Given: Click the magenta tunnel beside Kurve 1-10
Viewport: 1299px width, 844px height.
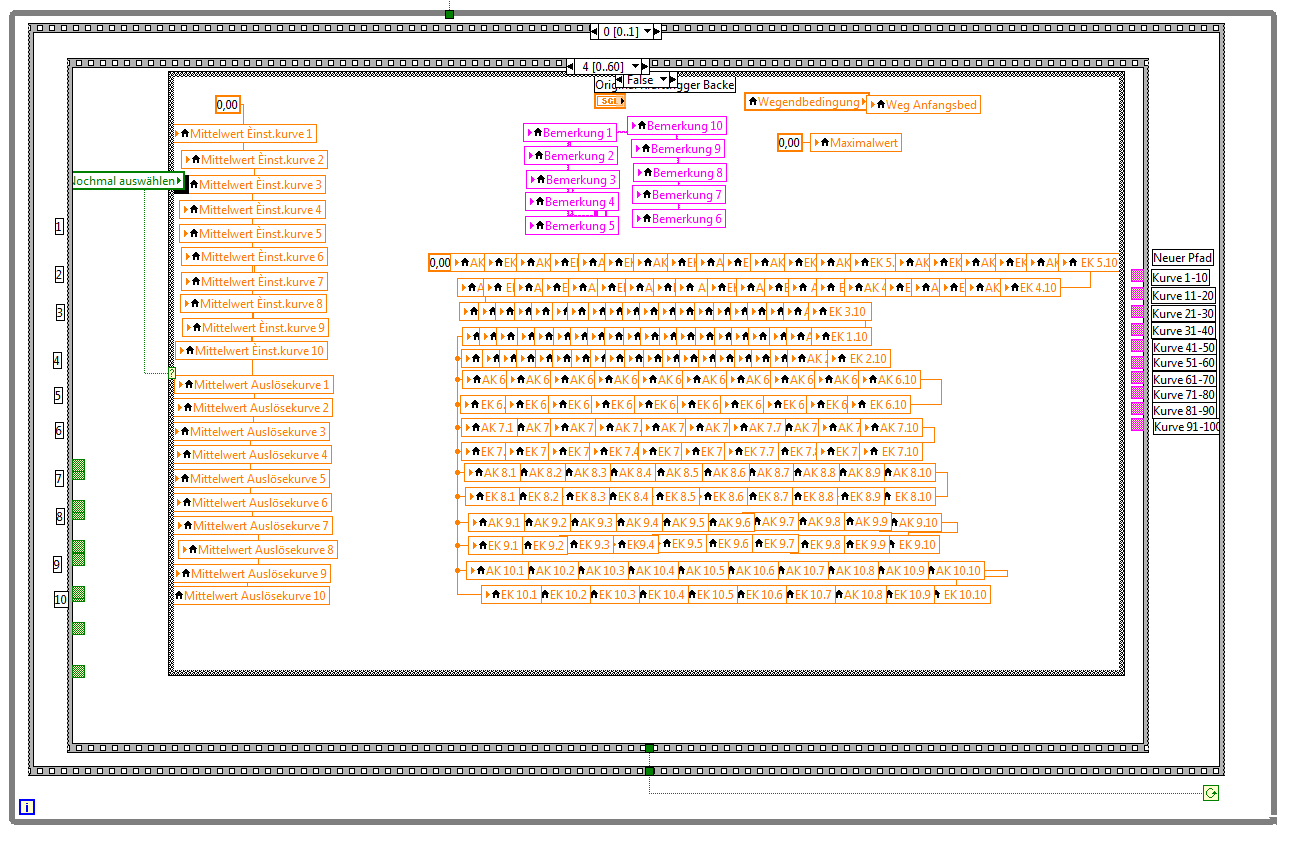Looking at the screenshot, I should coord(1137,277).
